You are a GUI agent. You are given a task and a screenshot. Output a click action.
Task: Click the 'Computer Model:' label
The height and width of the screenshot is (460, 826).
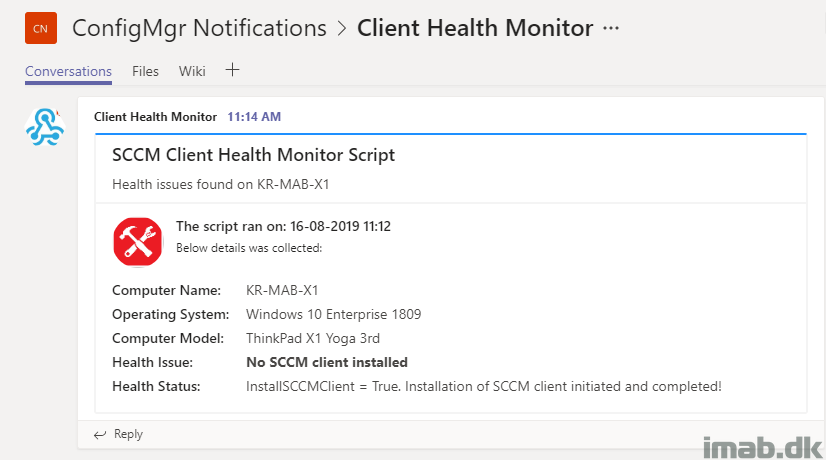click(x=168, y=338)
